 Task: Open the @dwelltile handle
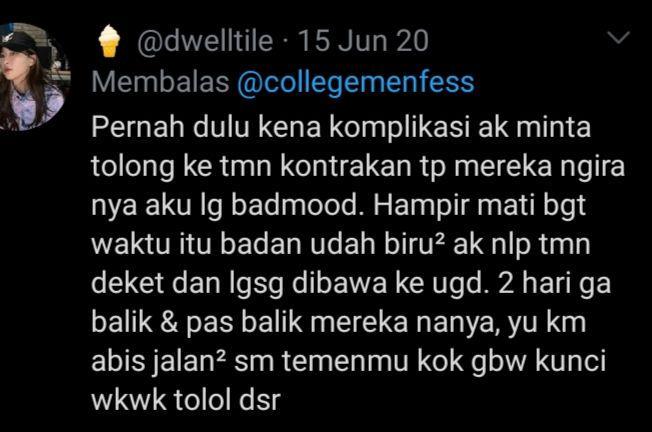[205, 41]
